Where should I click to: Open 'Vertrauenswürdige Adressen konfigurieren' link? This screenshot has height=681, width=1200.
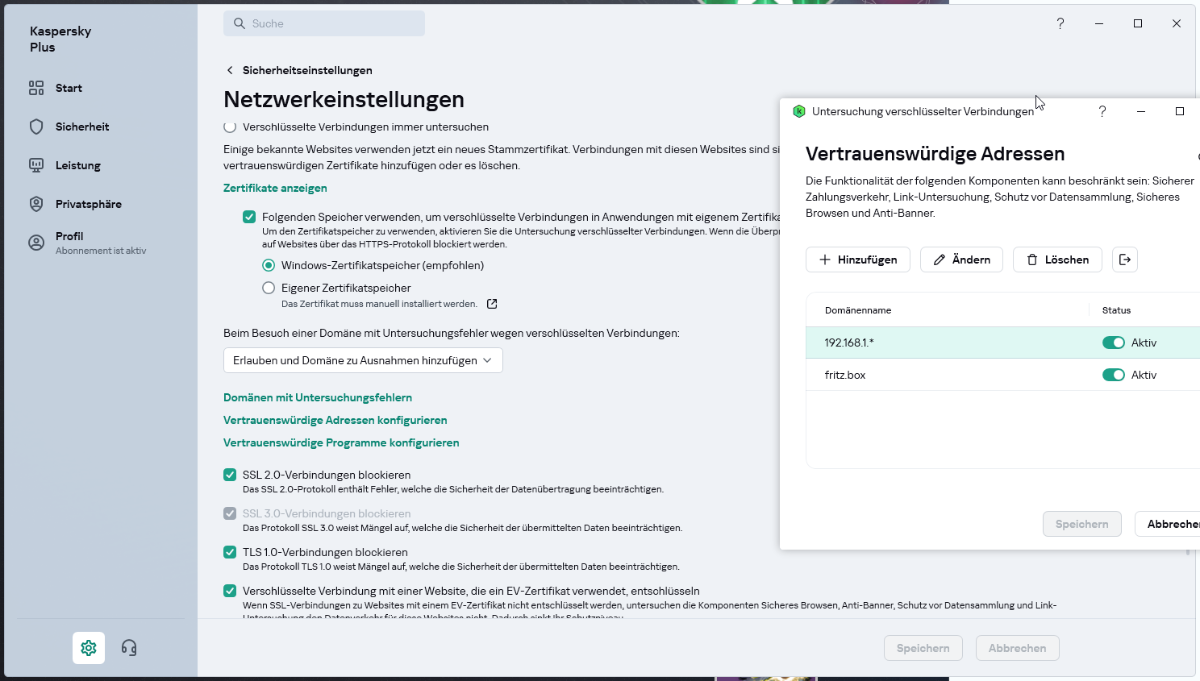click(335, 420)
